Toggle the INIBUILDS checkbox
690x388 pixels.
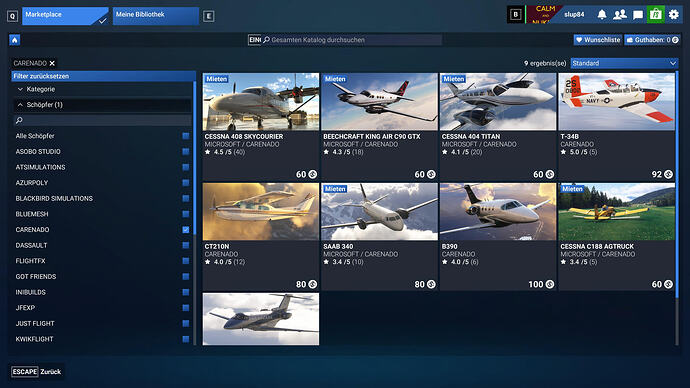pyautogui.click(x=186, y=292)
